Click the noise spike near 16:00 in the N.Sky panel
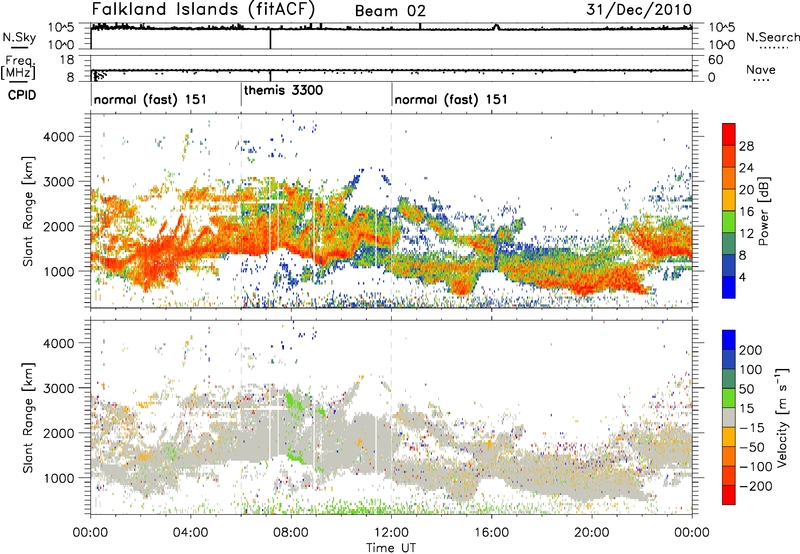 (x=496, y=27)
